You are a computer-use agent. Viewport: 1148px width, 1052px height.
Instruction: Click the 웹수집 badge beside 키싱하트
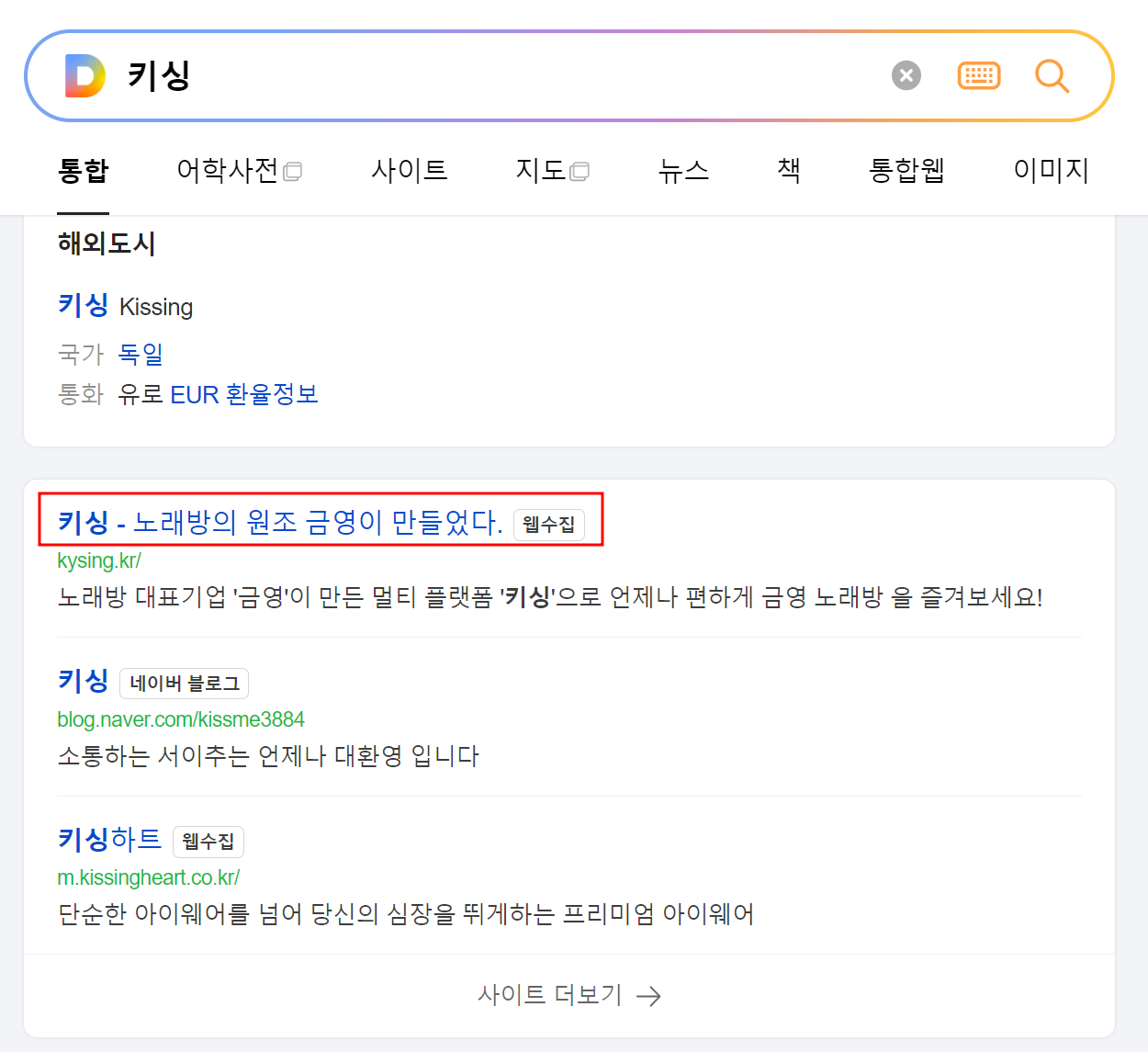pos(208,842)
